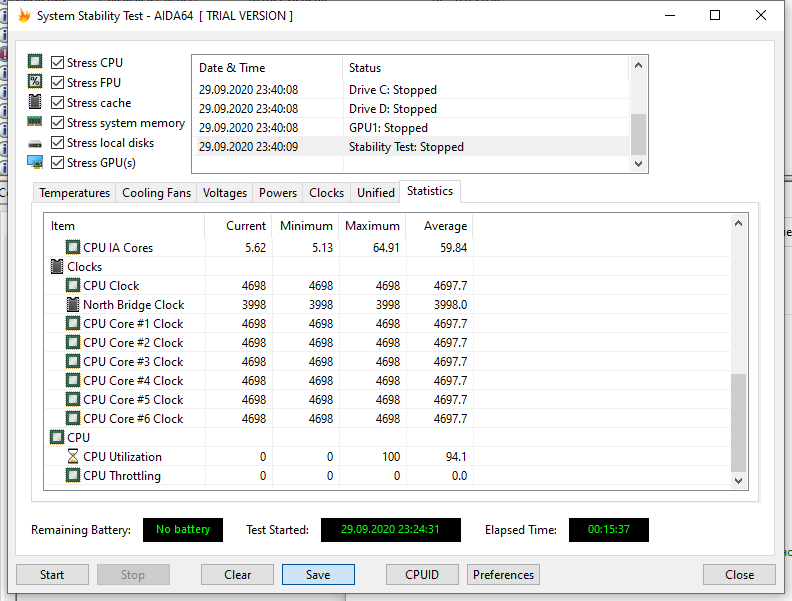Viewport: 792px width, 601px height.
Task: Open the CPUID panel
Action: (x=422, y=575)
